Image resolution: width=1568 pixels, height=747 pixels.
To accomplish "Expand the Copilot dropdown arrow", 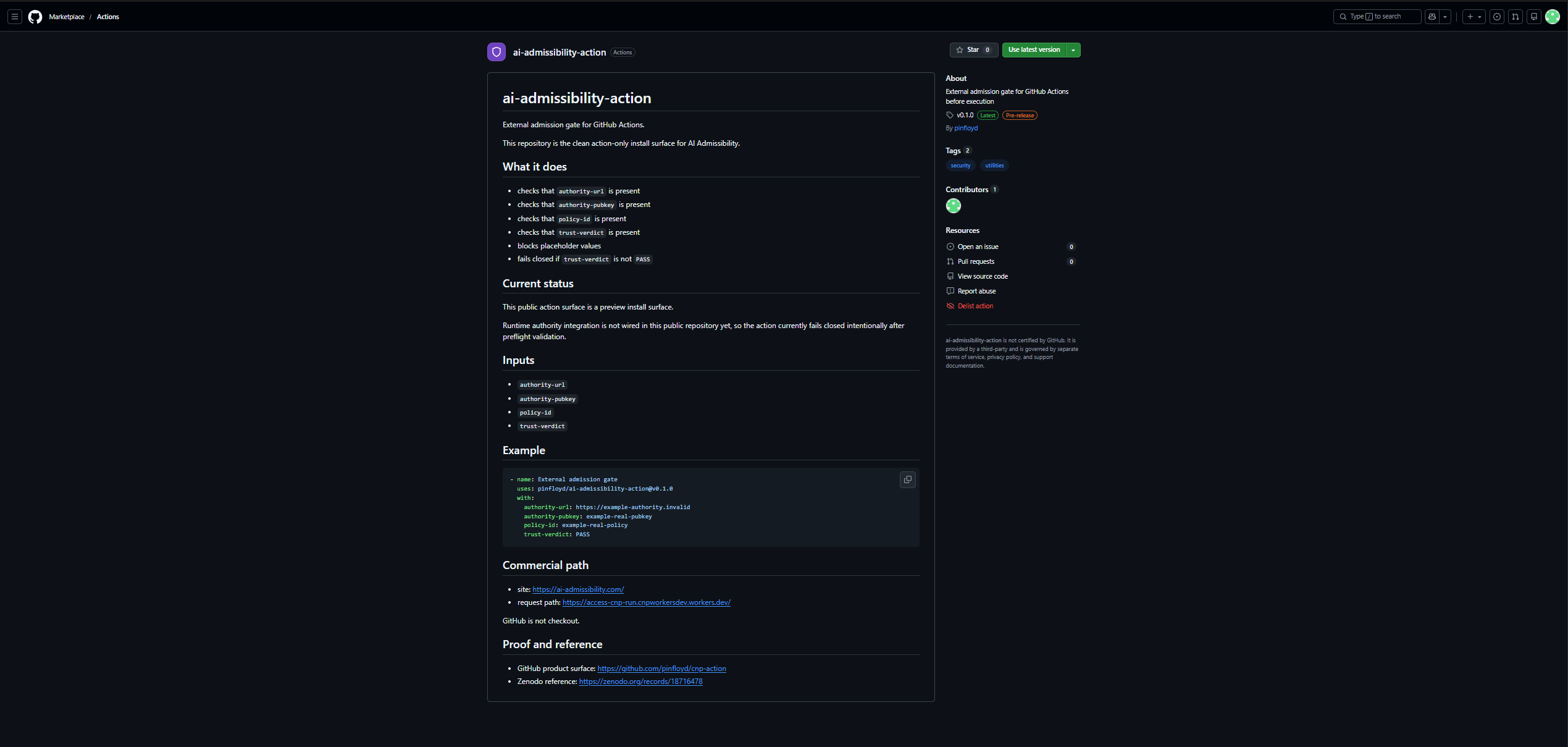I will pyautogui.click(x=1445, y=17).
